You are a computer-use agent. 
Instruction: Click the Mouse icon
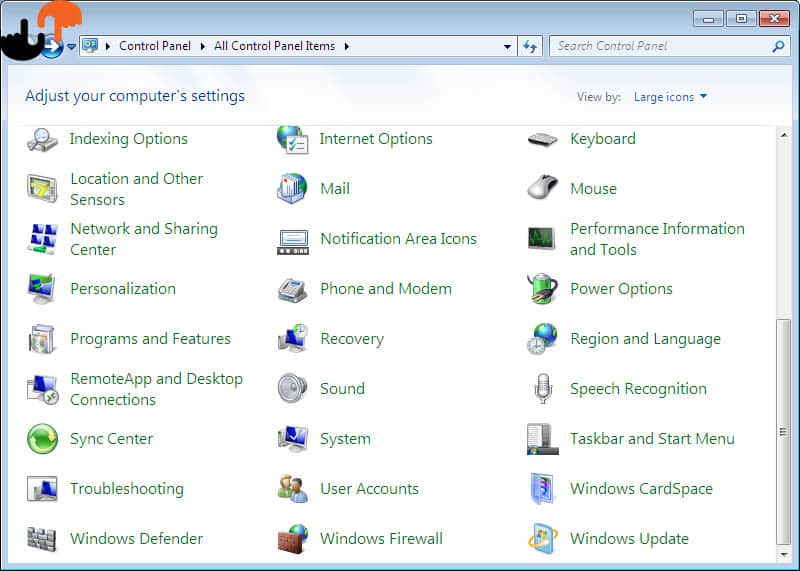point(542,187)
